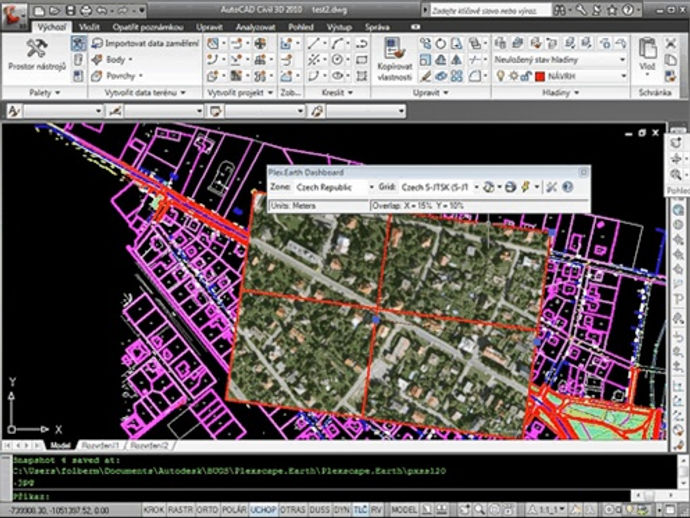Click the Plex.Earth help icon in dashboard
This screenshot has height=518, width=690.
click(568, 187)
